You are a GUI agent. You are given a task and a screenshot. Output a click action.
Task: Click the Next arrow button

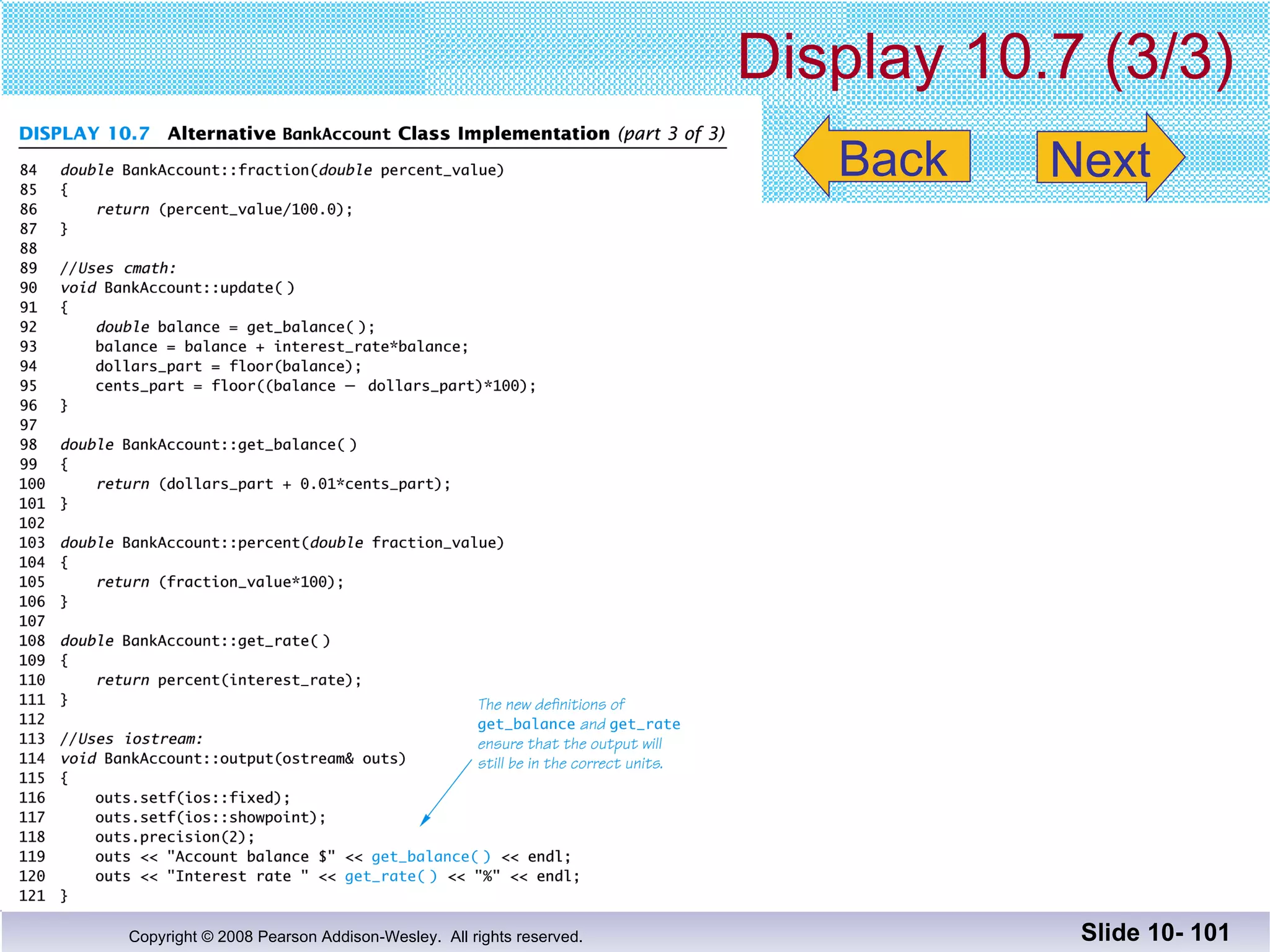point(1111,157)
